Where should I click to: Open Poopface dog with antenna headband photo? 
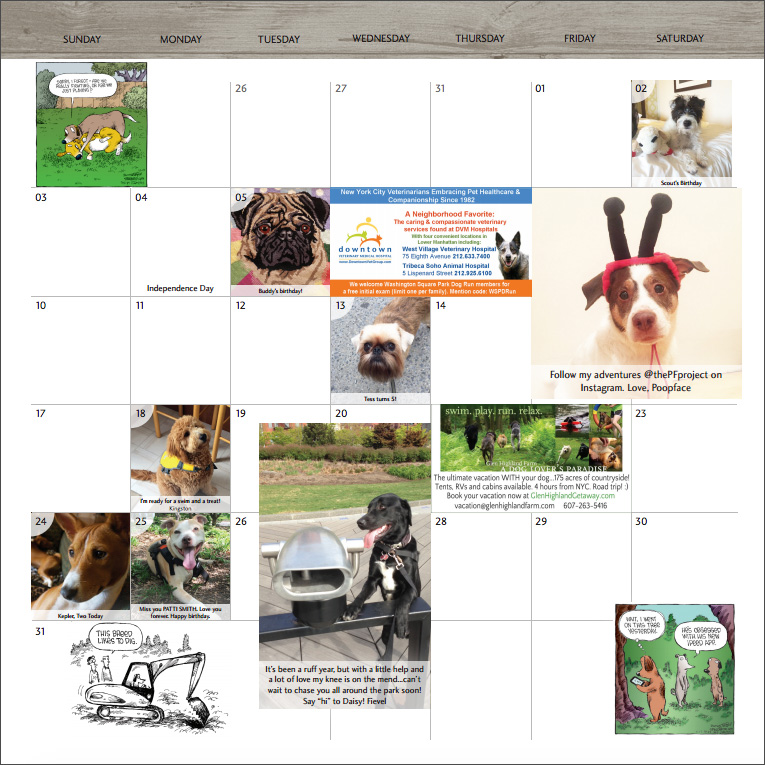coord(636,293)
